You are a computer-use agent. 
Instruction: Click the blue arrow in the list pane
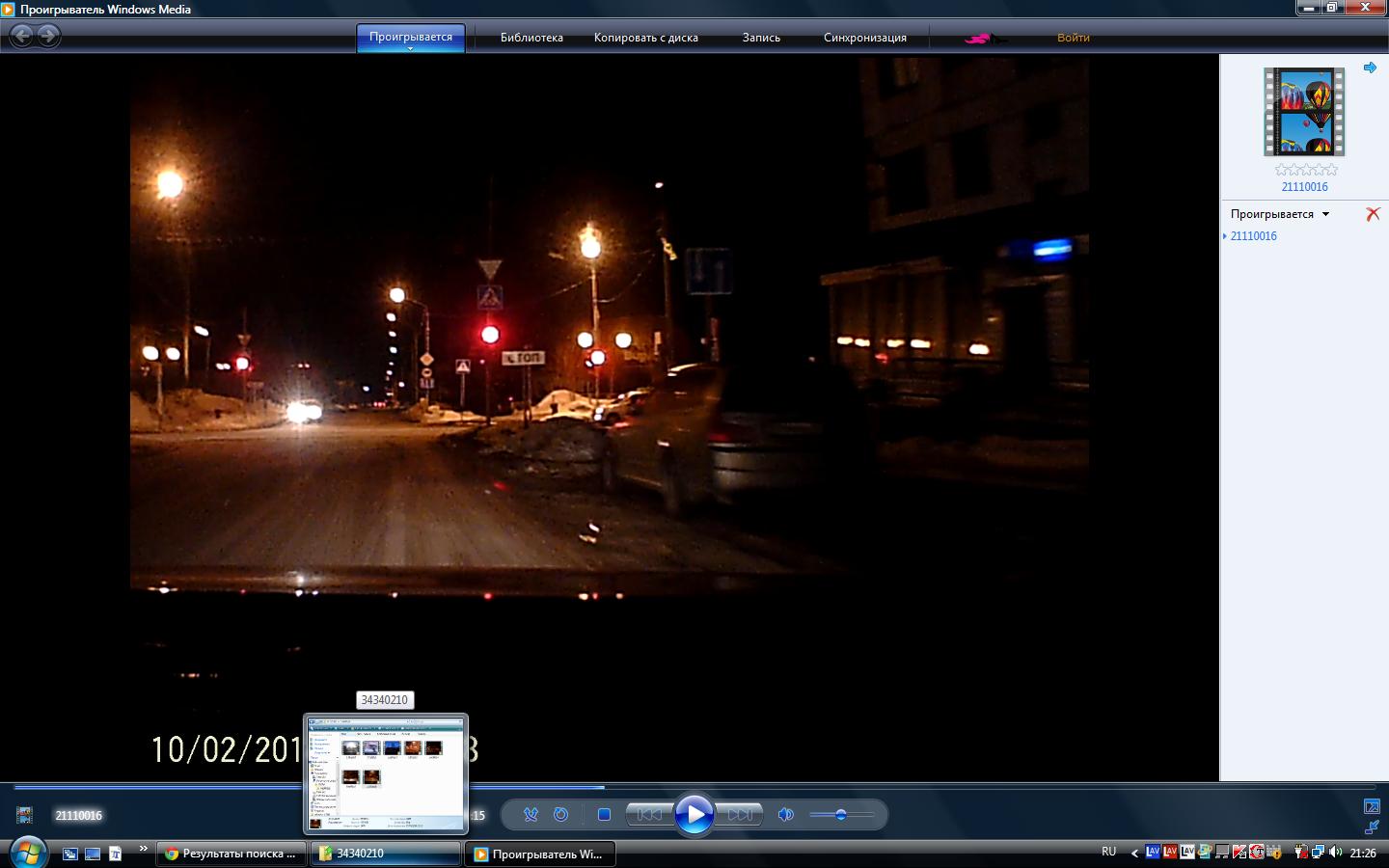1370,68
